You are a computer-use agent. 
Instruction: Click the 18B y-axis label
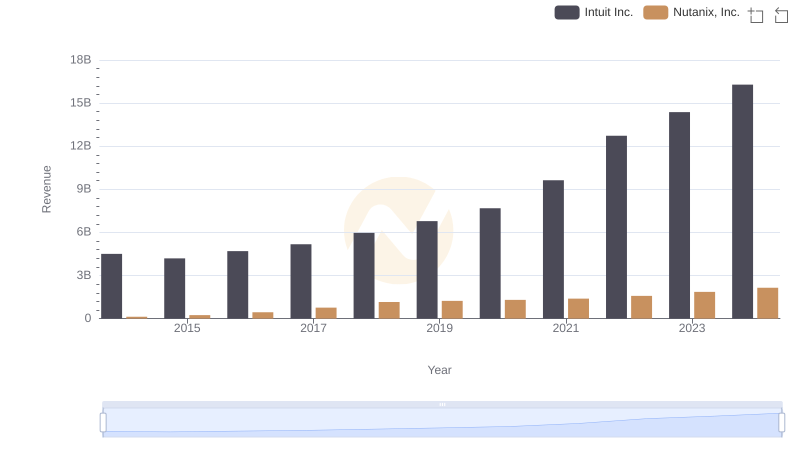pyautogui.click(x=81, y=60)
